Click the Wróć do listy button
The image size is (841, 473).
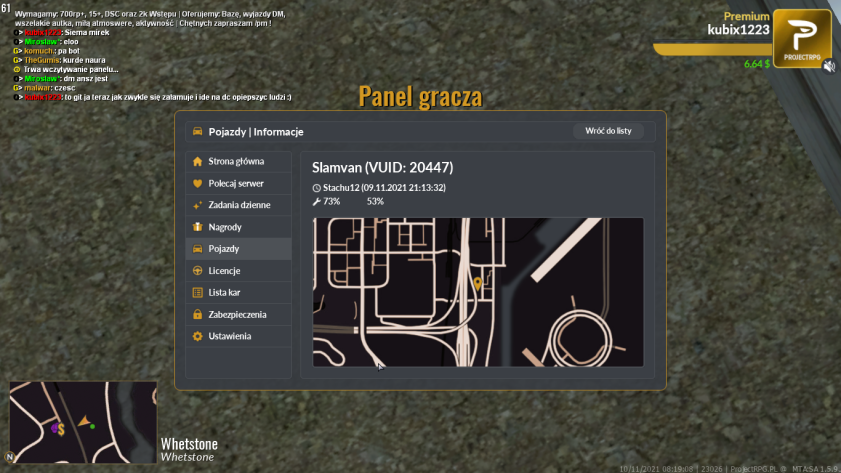[608, 131]
